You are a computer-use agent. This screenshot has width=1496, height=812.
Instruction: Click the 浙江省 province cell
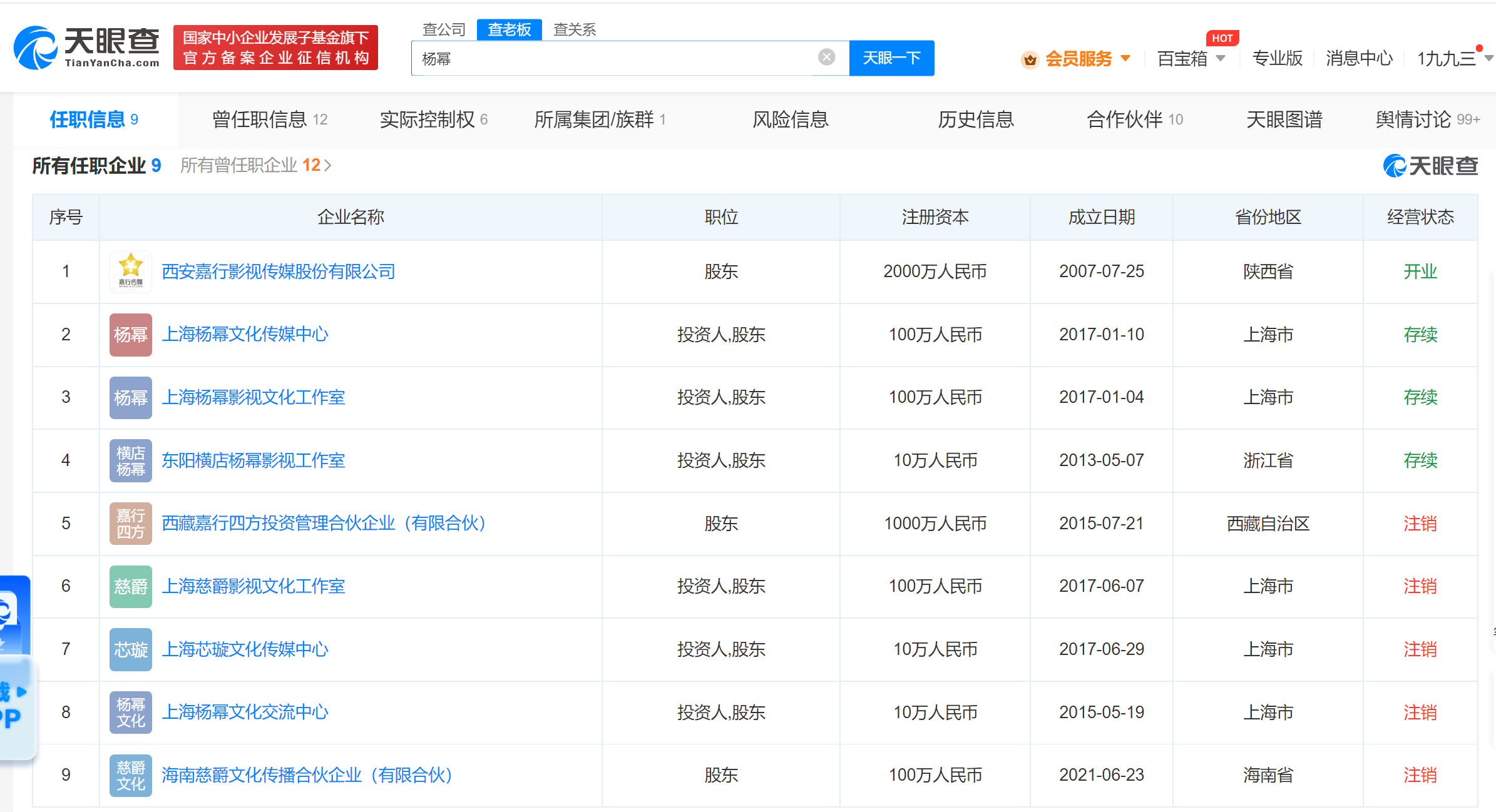pos(1268,460)
